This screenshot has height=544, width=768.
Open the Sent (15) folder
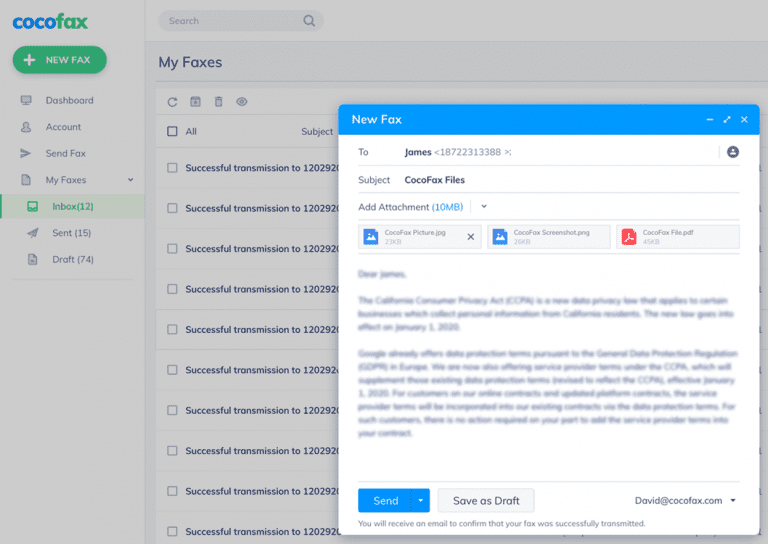72,233
